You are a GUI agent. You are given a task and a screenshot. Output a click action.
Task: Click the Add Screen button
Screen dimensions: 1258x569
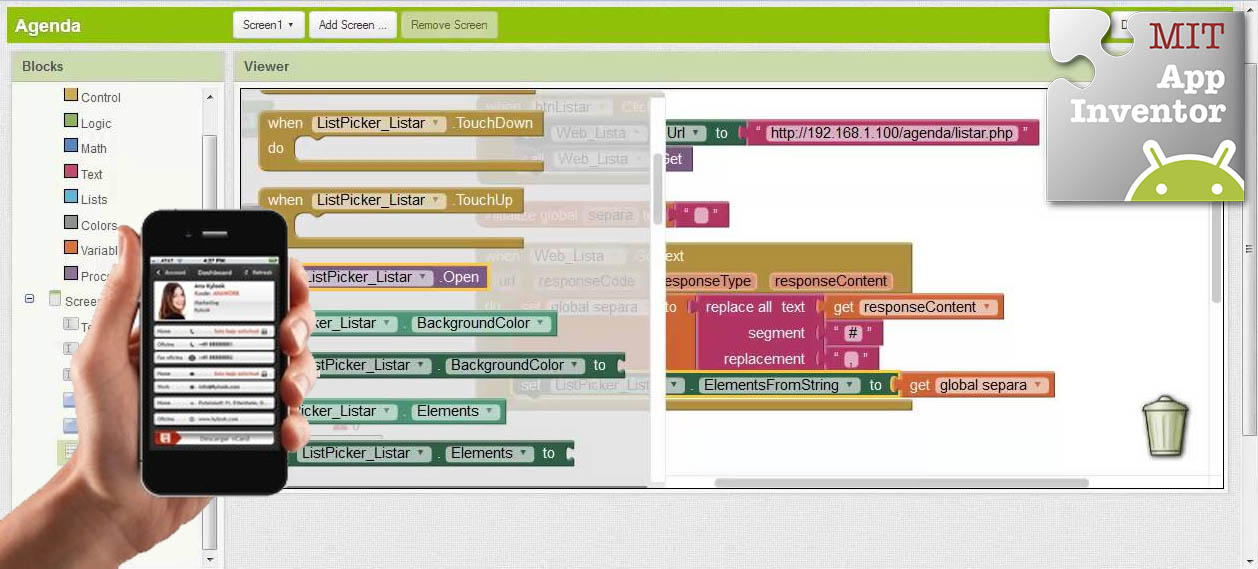(352, 25)
